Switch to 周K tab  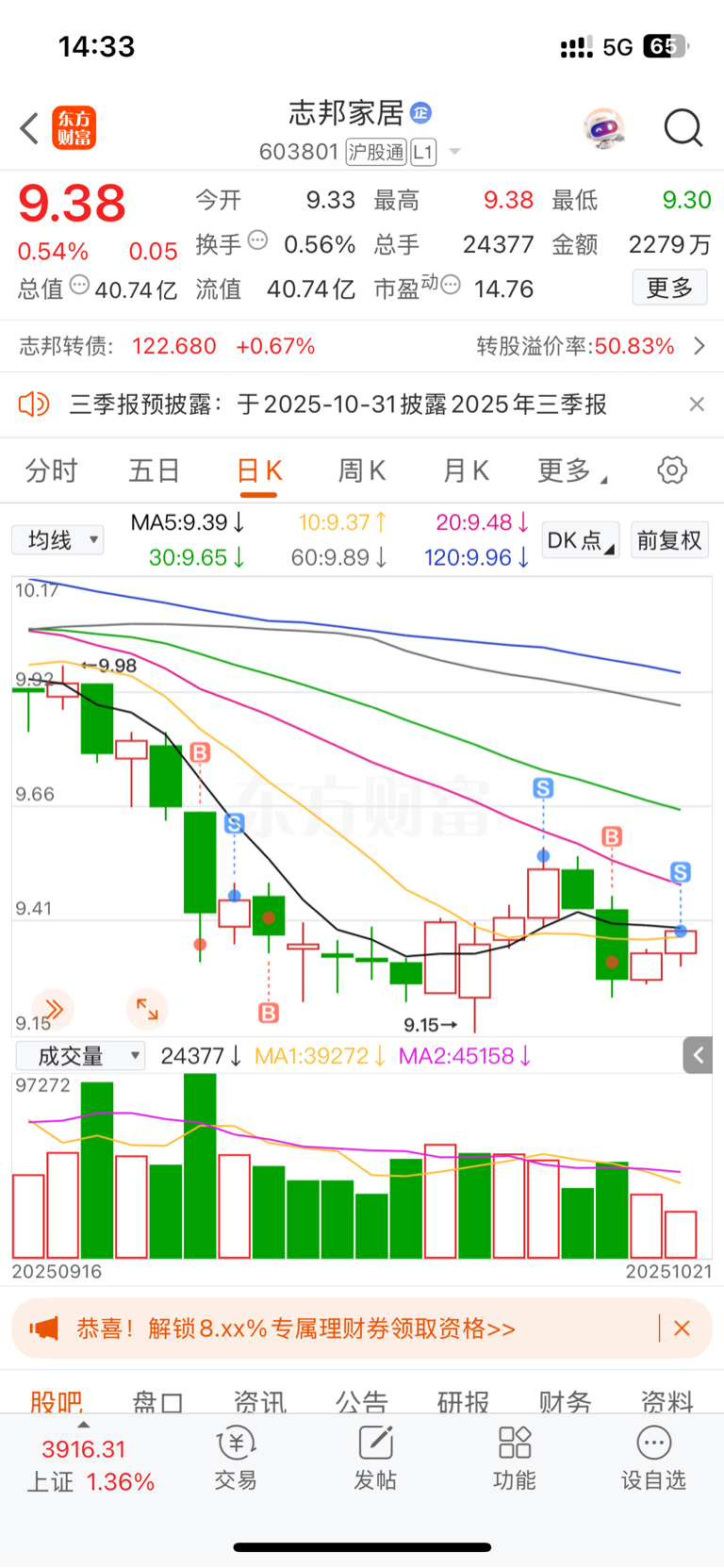[x=362, y=470]
